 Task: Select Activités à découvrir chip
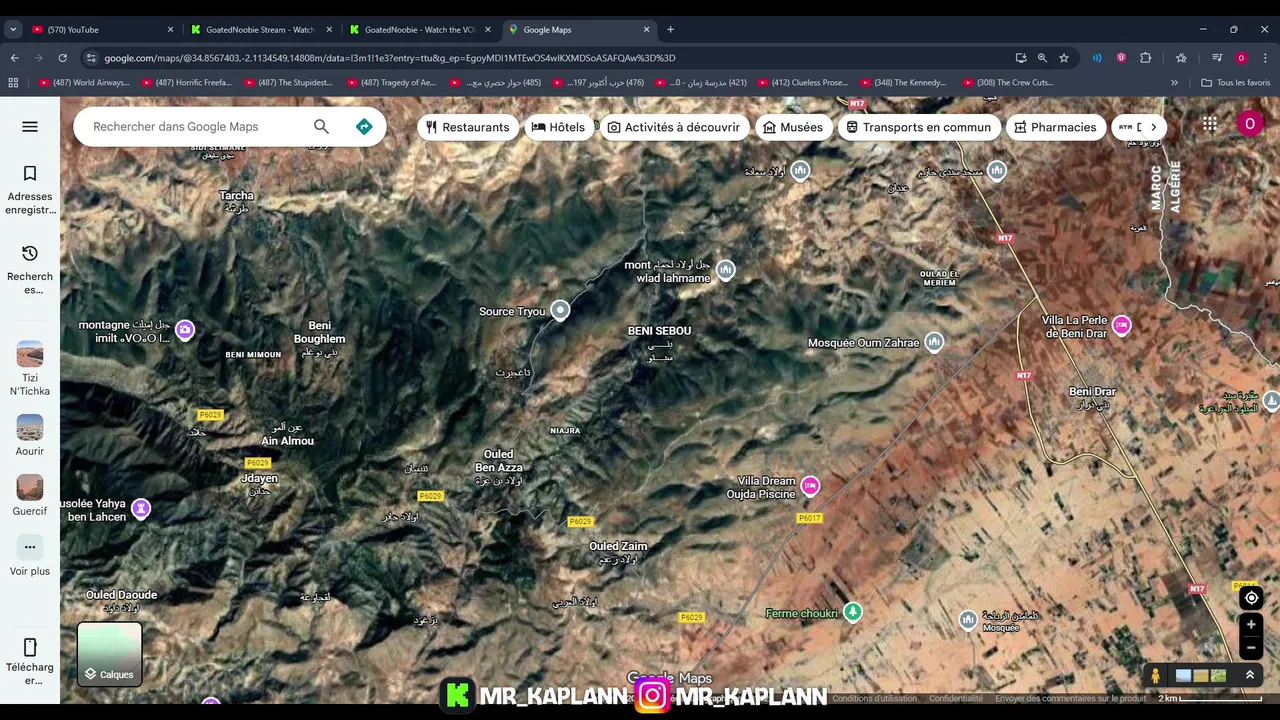[674, 127]
